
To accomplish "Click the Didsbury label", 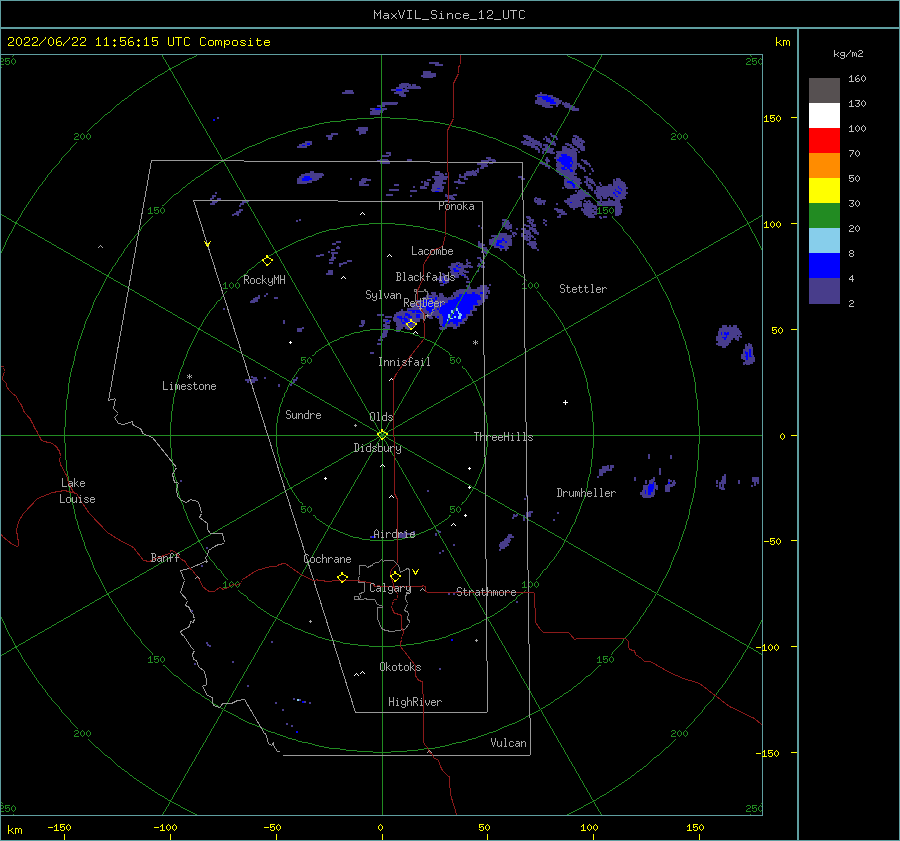I will (x=377, y=448).
